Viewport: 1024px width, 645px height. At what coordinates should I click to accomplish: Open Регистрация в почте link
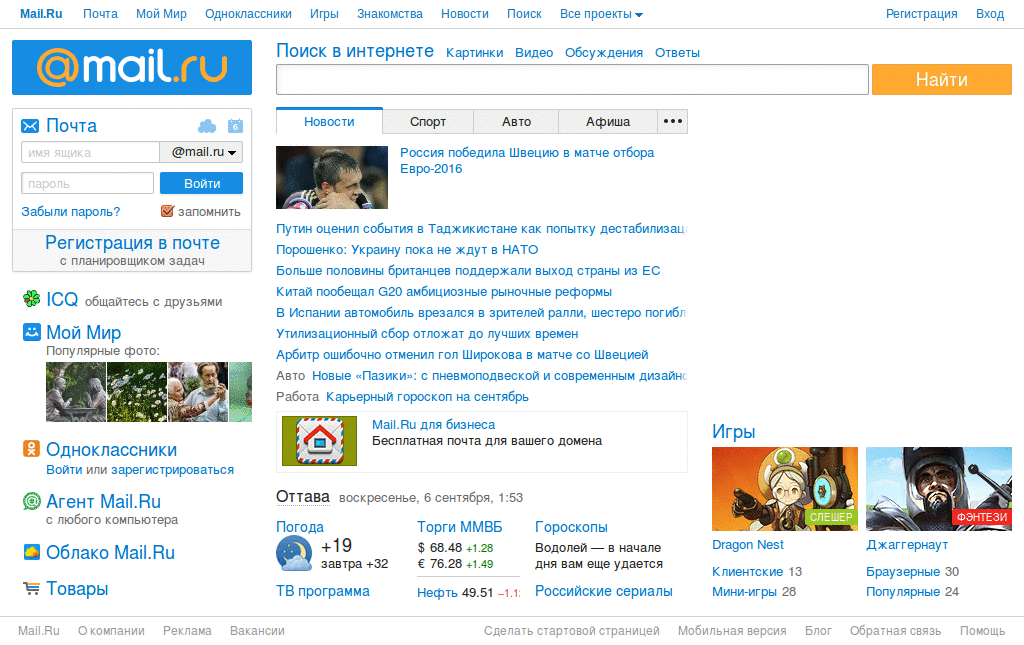tap(132, 243)
